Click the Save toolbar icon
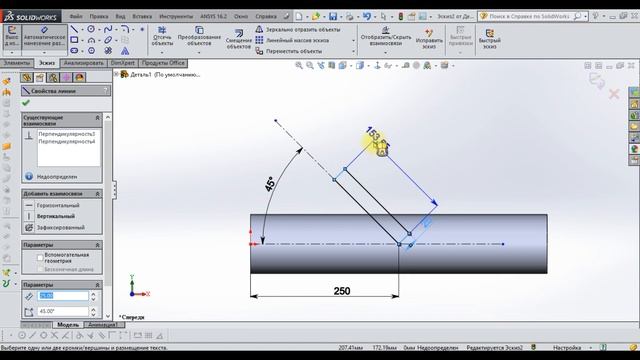The image size is (640, 360). [333, 16]
